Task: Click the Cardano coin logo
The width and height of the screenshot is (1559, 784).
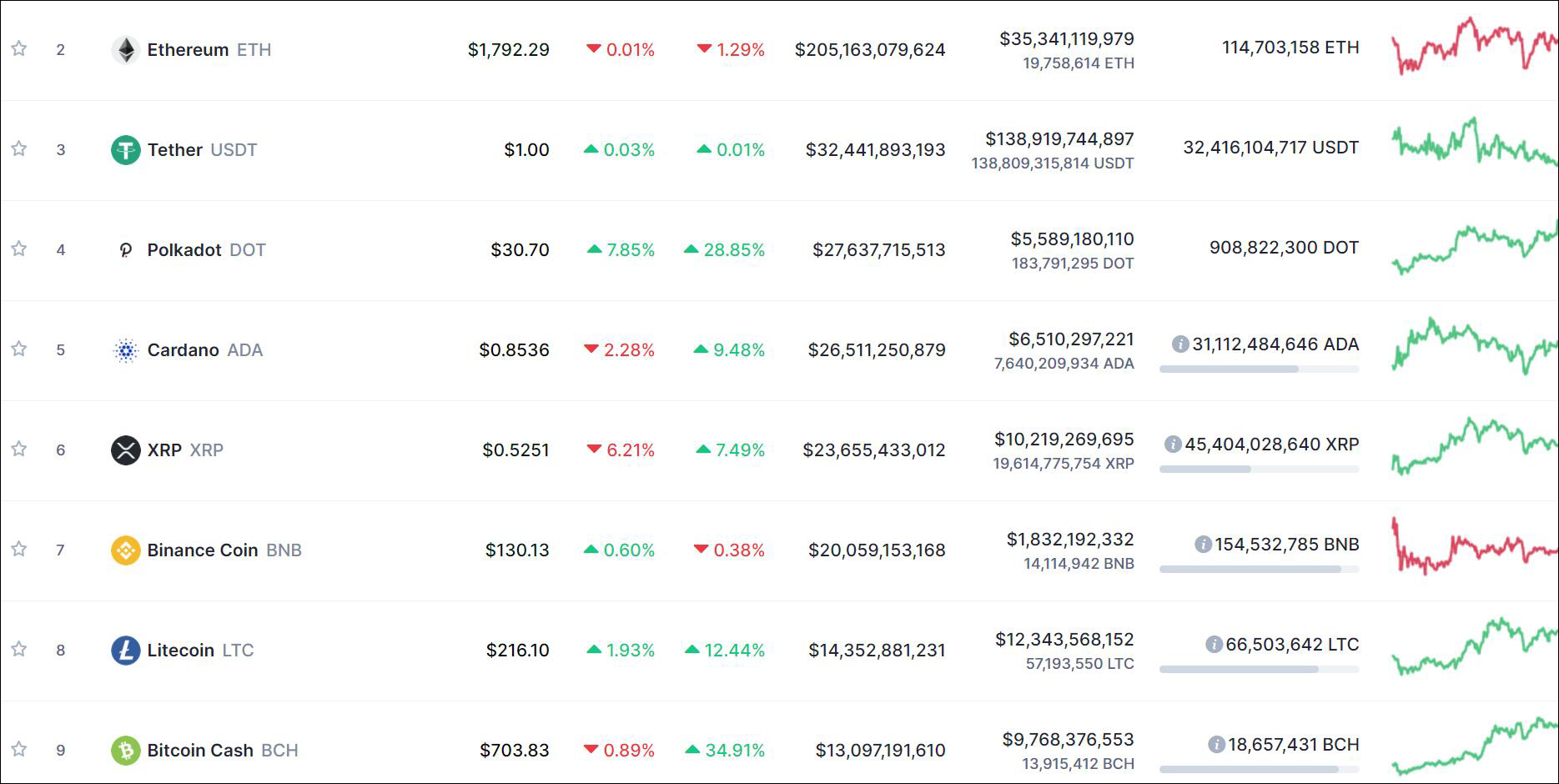Action: (x=126, y=350)
